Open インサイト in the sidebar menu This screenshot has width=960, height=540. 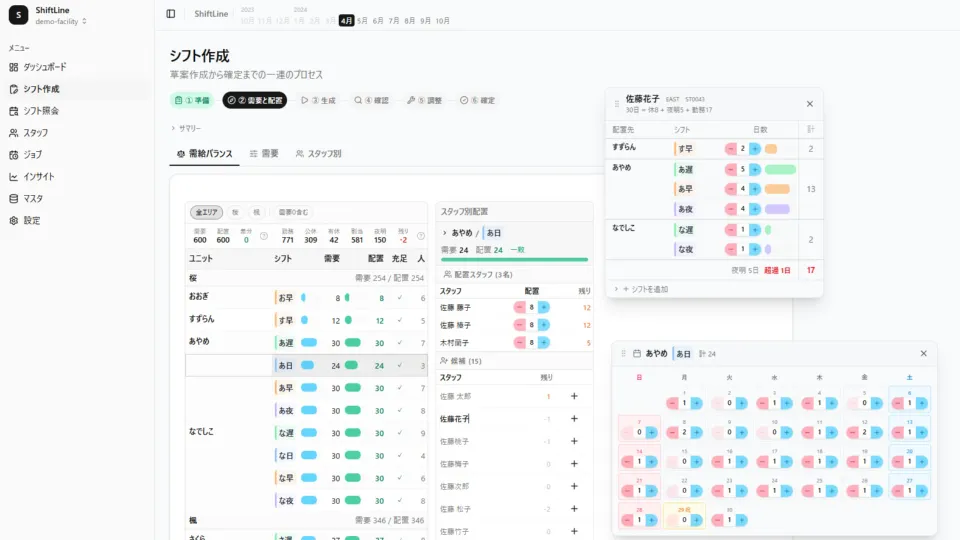39,176
